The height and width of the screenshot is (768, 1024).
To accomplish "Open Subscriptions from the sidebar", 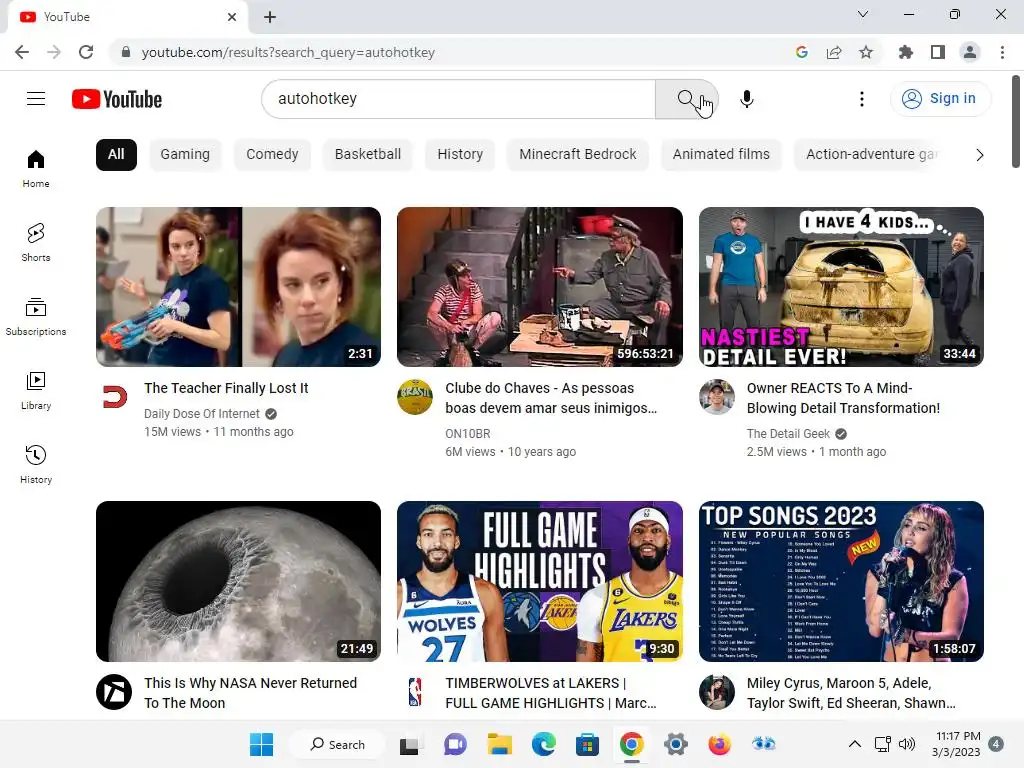I will pyautogui.click(x=36, y=317).
